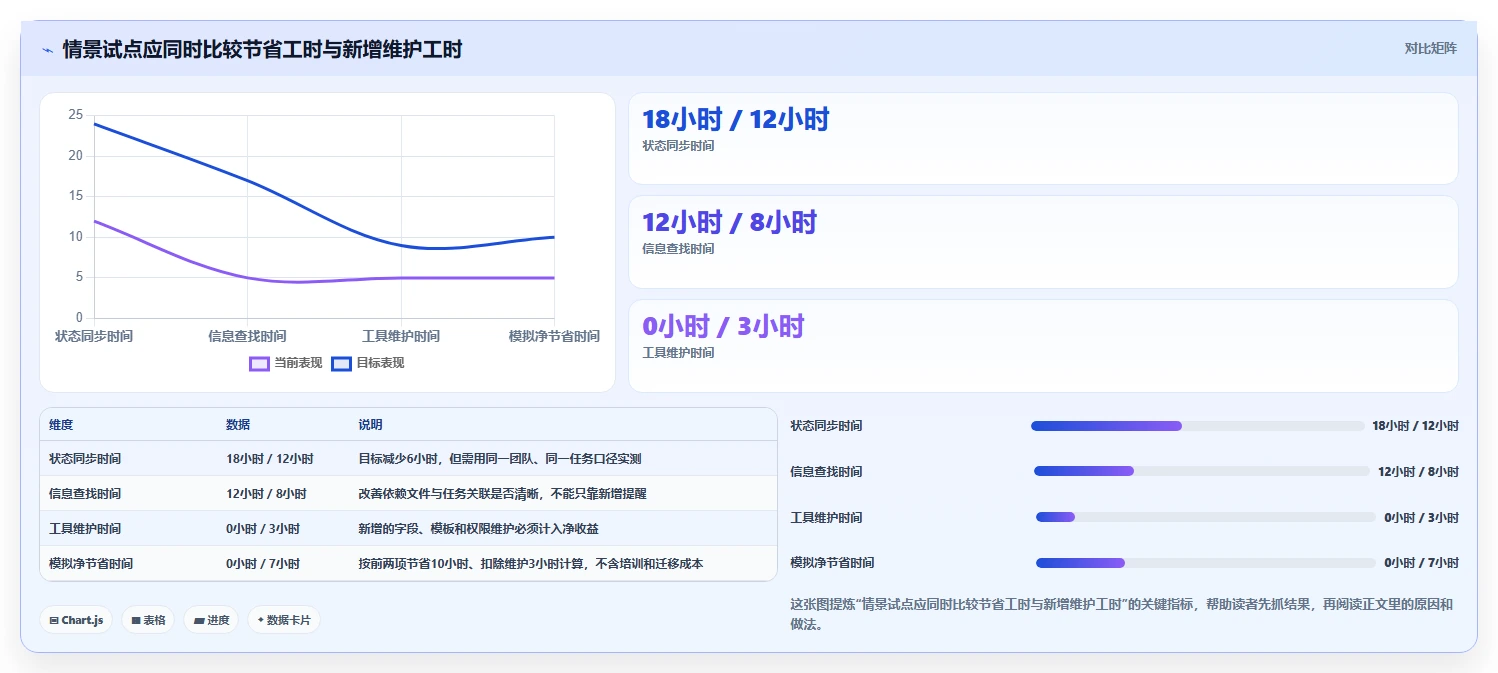
Task: Click the 工具维护时间 progress bar
Action: click(x=1206, y=517)
